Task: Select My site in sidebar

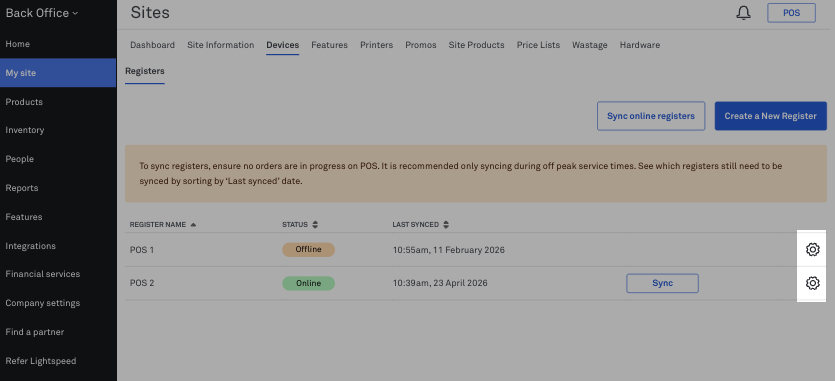Action: coord(58,73)
